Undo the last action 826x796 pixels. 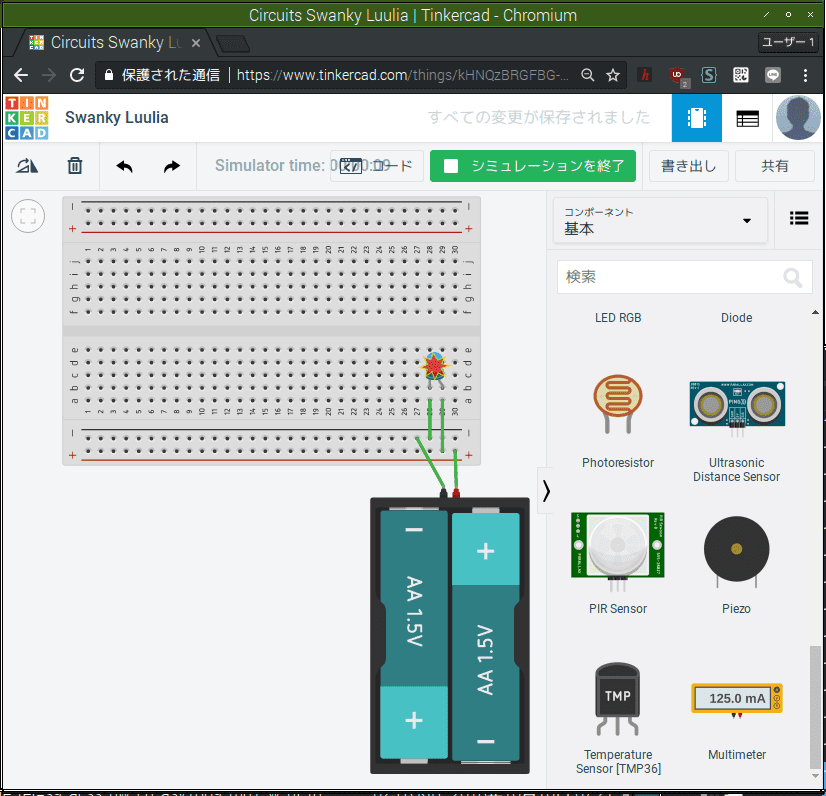point(124,166)
